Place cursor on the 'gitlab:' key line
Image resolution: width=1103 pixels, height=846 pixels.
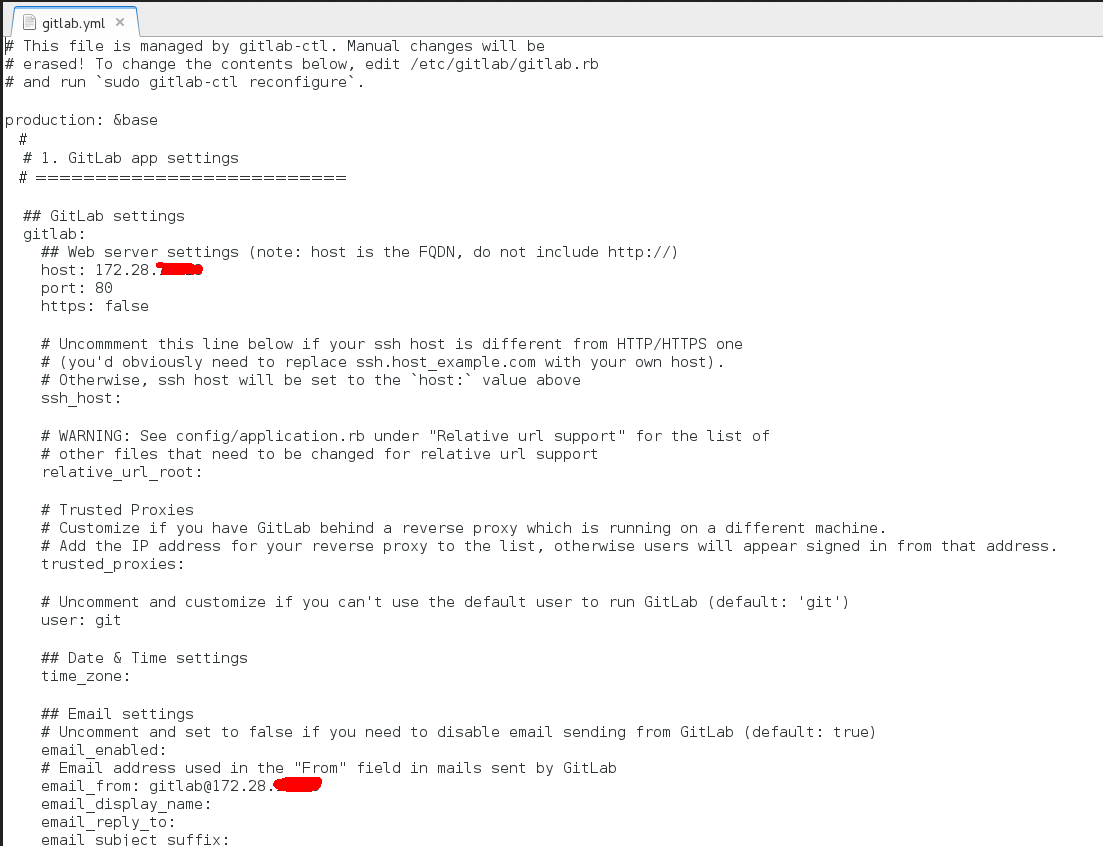click(54, 234)
